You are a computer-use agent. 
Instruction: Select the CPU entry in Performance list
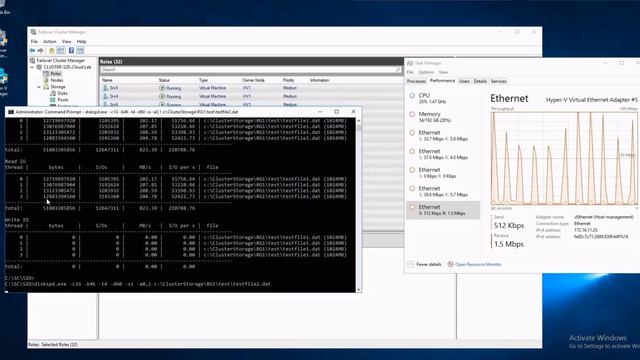click(x=443, y=98)
